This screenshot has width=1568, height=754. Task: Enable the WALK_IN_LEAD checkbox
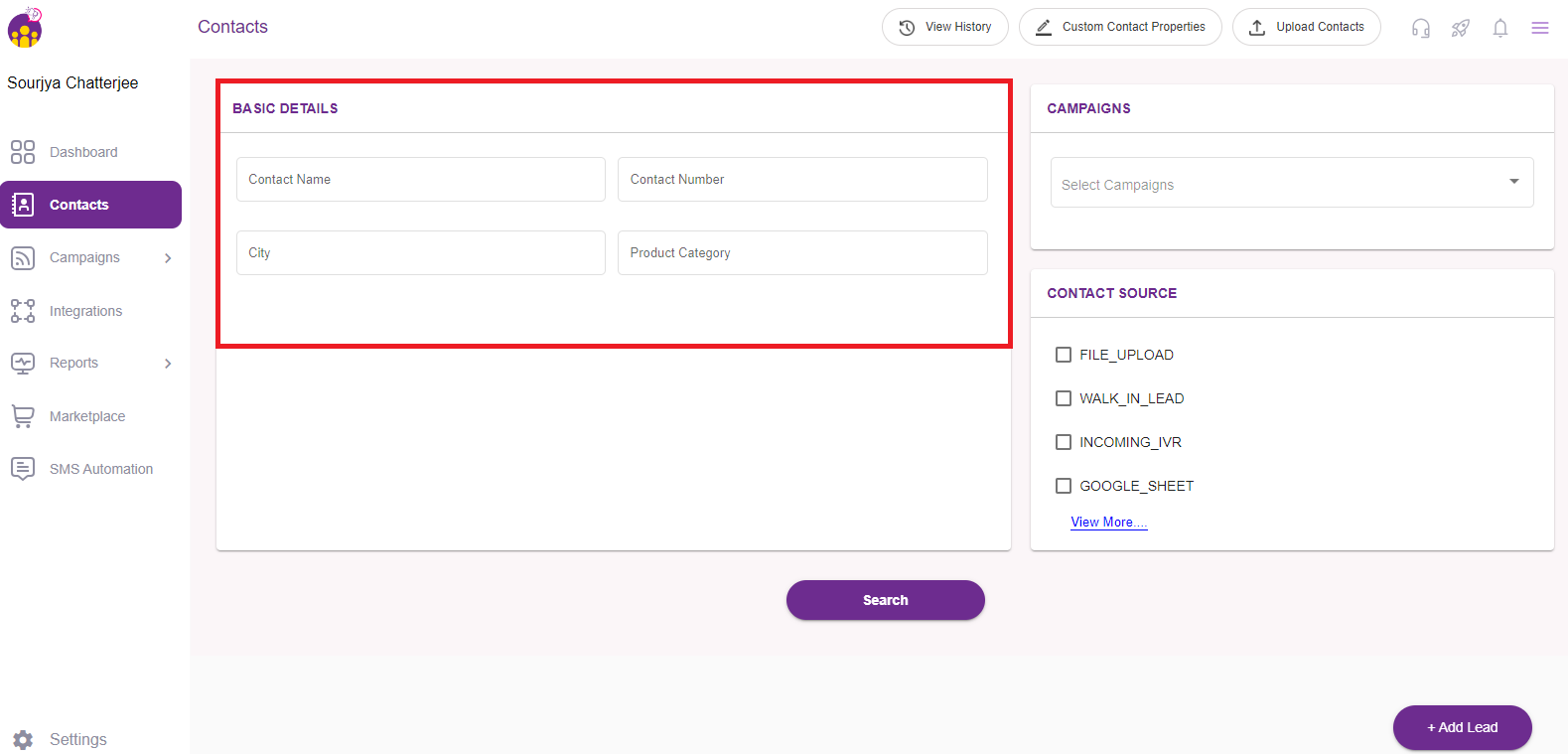pos(1064,398)
